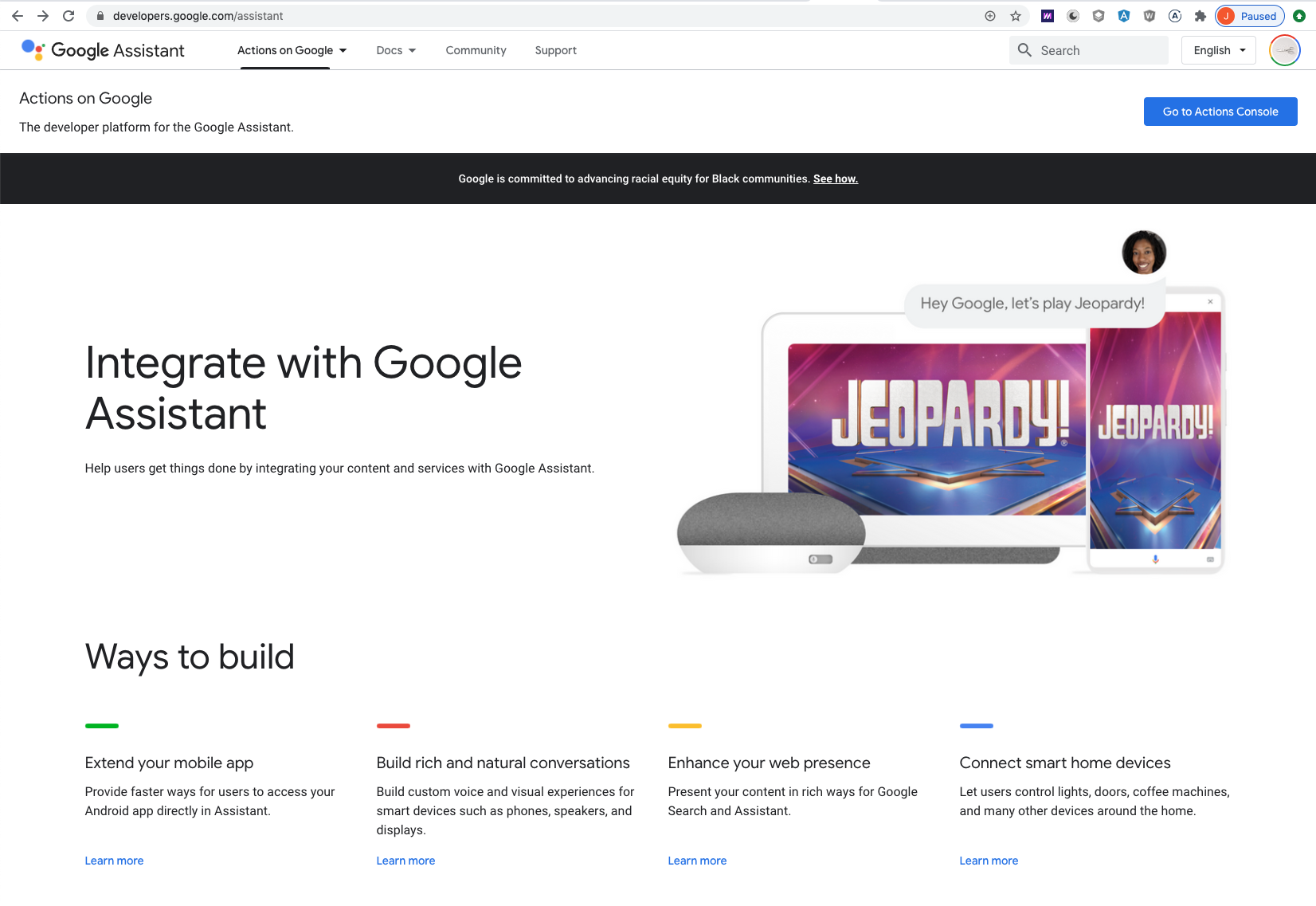Learn more about Extend your mobile app
This screenshot has height=906, width=1316.
pos(114,861)
